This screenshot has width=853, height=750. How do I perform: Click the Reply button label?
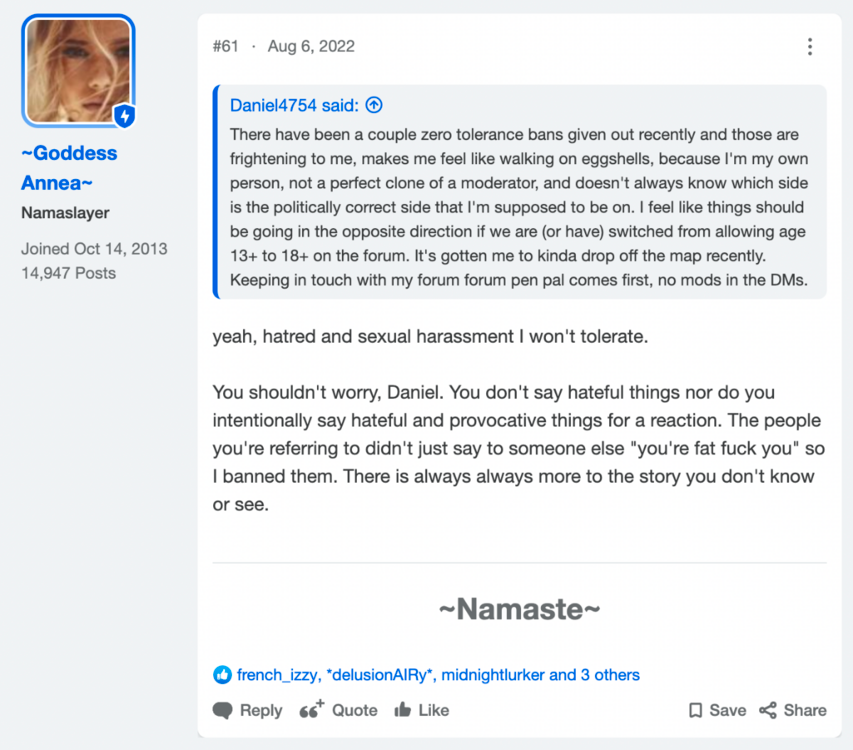click(261, 710)
